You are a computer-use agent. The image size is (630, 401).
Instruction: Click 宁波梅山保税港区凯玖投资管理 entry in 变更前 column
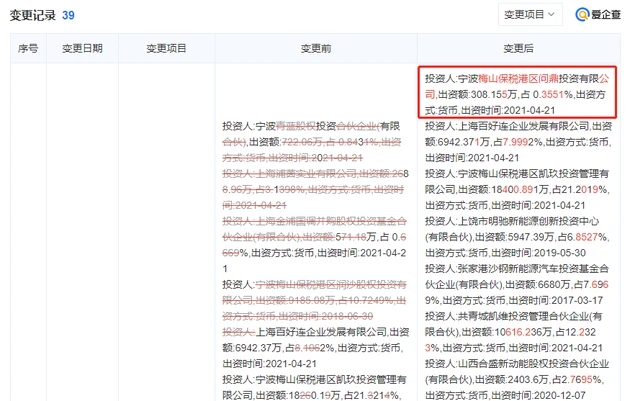click(315, 387)
